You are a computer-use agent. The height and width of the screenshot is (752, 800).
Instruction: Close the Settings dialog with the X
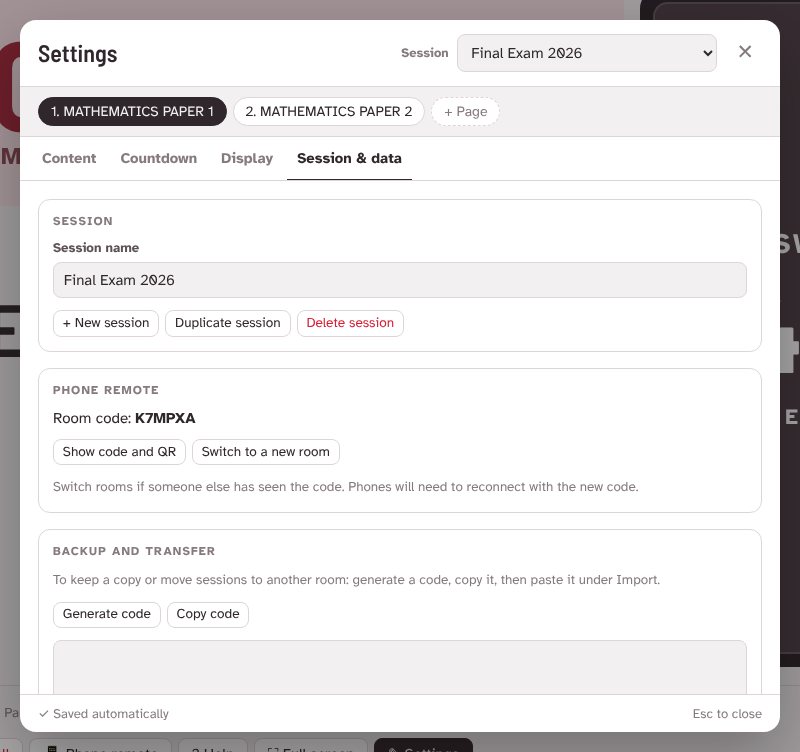(744, 52)
